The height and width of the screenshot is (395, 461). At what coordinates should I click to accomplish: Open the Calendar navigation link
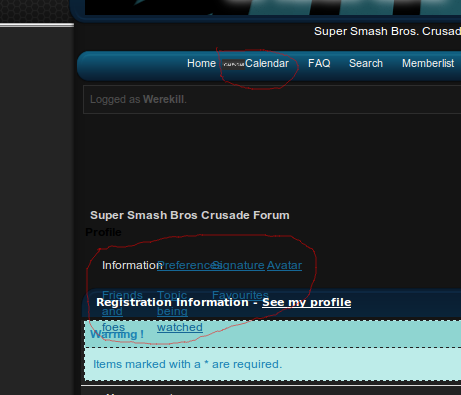click(x=267, y=63)
